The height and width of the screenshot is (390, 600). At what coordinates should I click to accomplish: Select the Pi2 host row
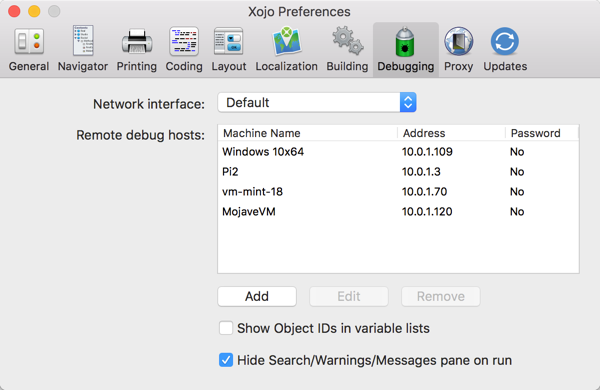[x=398, y=172]
